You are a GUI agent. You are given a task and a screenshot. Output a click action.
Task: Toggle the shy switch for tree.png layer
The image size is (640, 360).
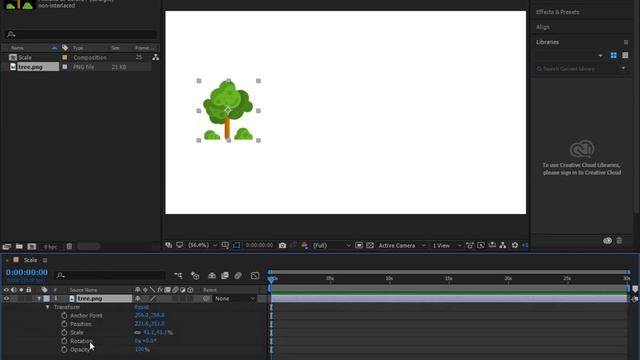pyautogui.click(x=138, y=299)
